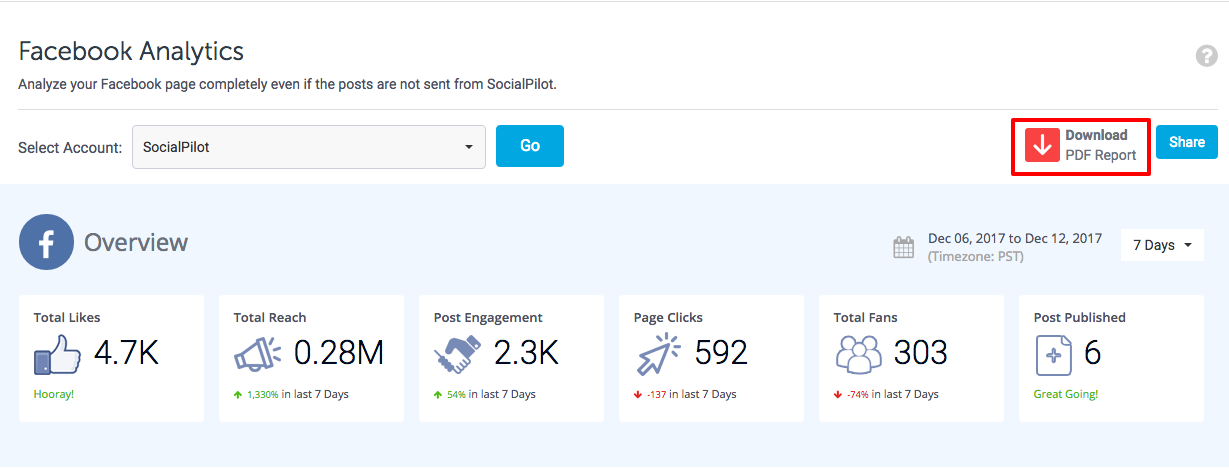Click the Share button

(x=1187, y=142)
